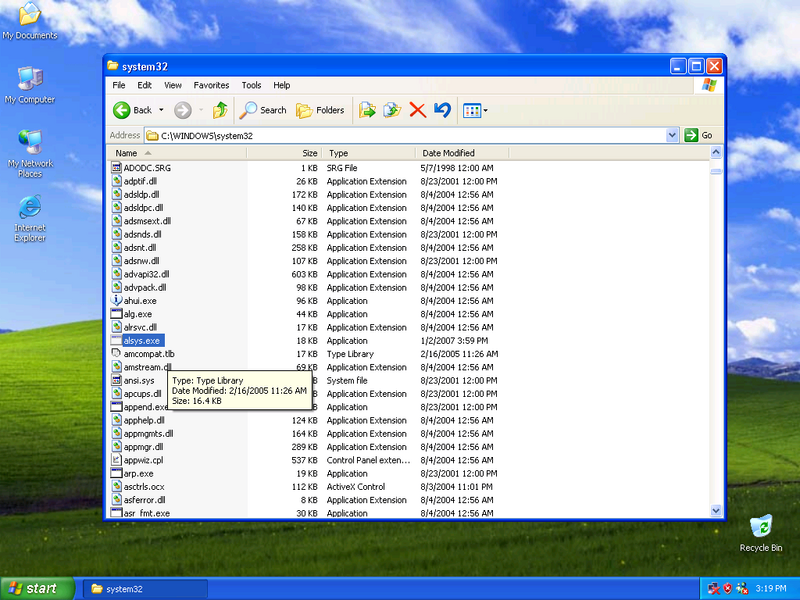Viewport: 800px width, 600px height.
Task: Open the Search pane
Action: pyautogui.click(x=263, y=110)
